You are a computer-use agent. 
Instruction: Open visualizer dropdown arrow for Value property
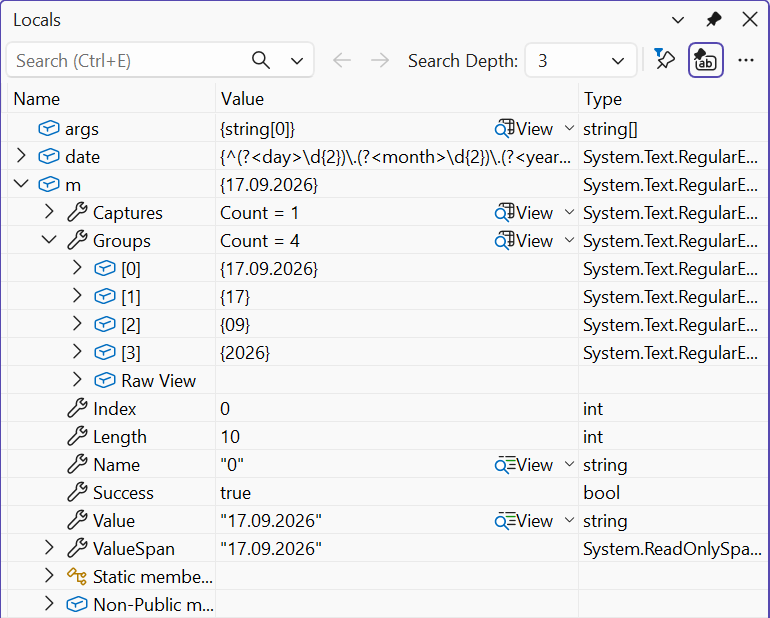569,521
